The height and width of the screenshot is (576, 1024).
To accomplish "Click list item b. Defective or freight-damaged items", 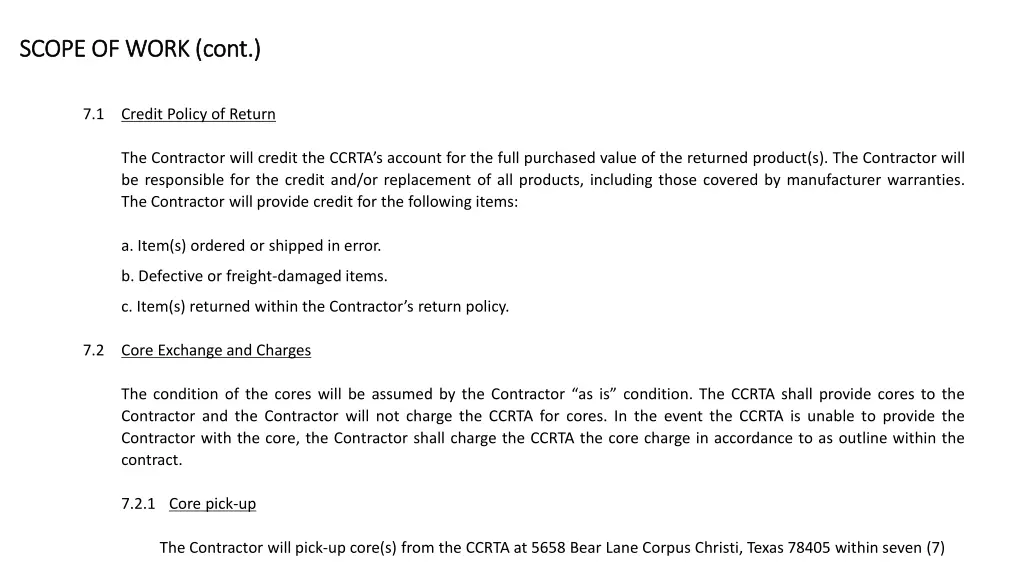I will click(254, 276).
